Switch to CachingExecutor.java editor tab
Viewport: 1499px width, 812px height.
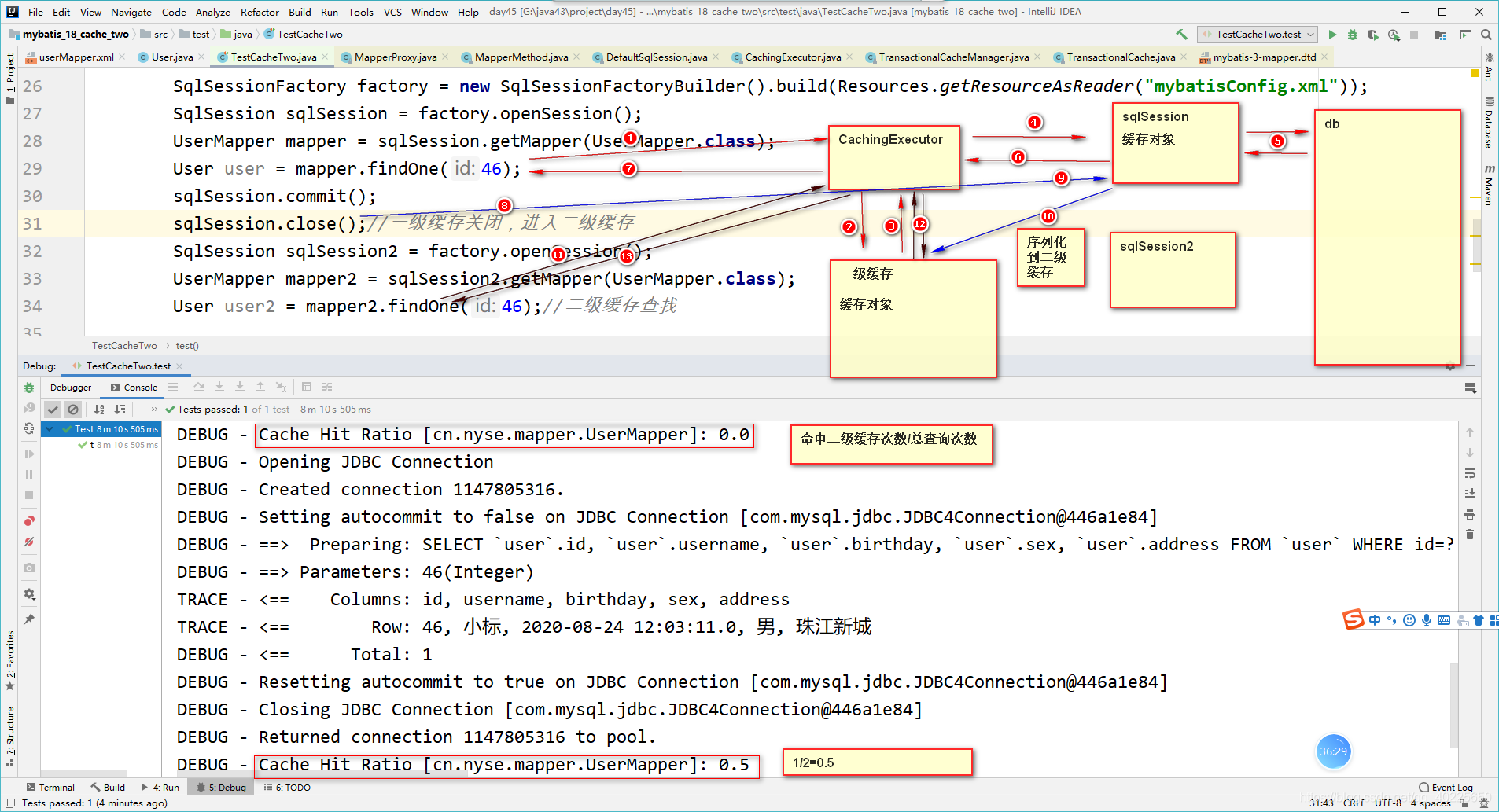(792, 57)
